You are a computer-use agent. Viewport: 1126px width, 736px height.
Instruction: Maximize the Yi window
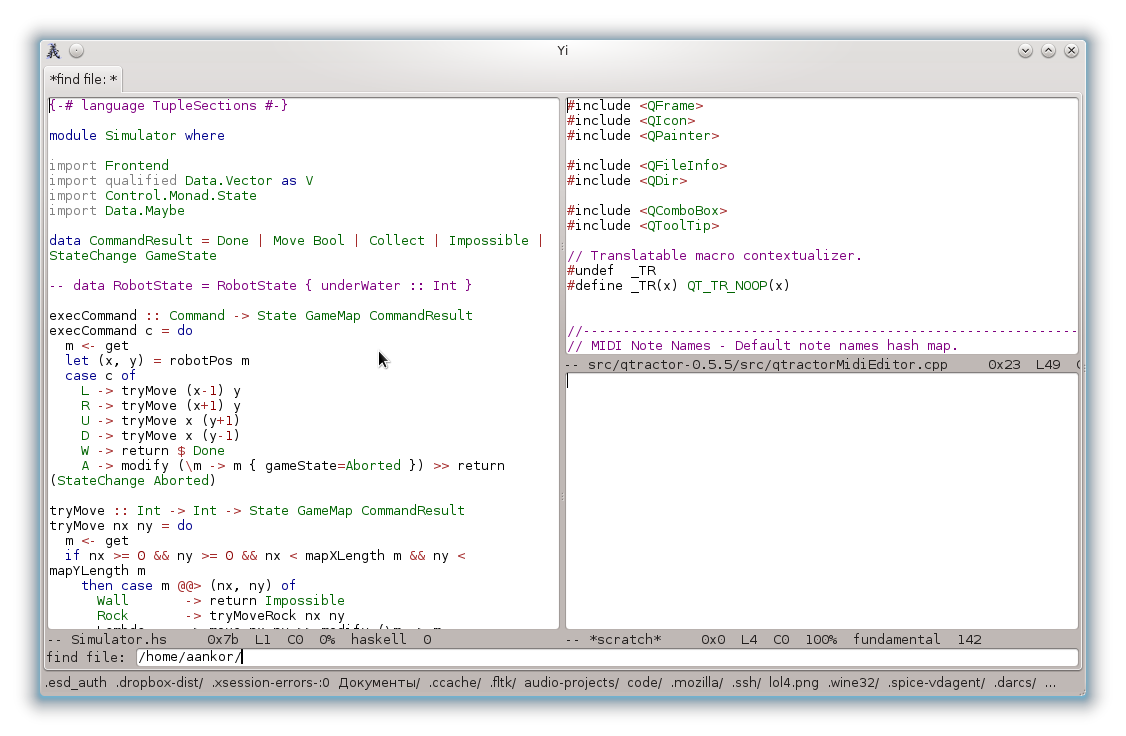pyautogui.click(x=1048, y=51)
